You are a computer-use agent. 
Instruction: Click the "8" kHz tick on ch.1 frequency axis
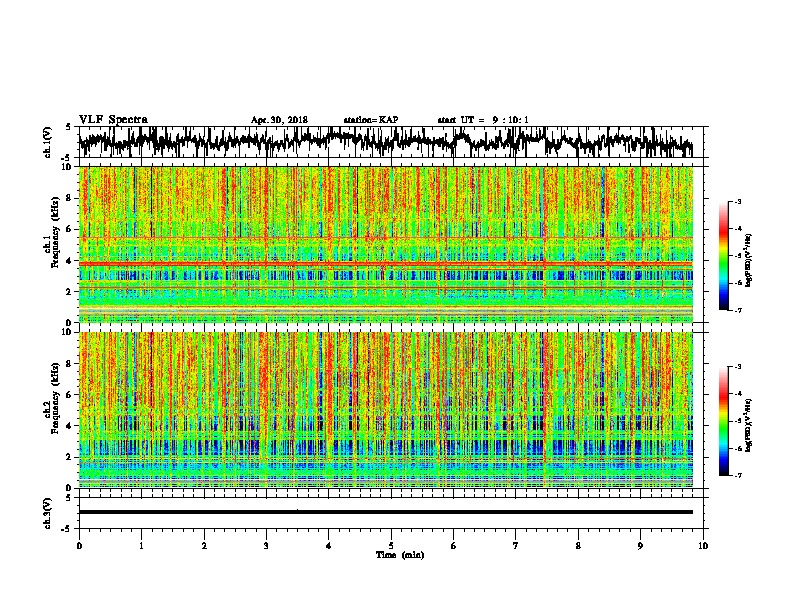pyautogui.click(x=69, y=198)
